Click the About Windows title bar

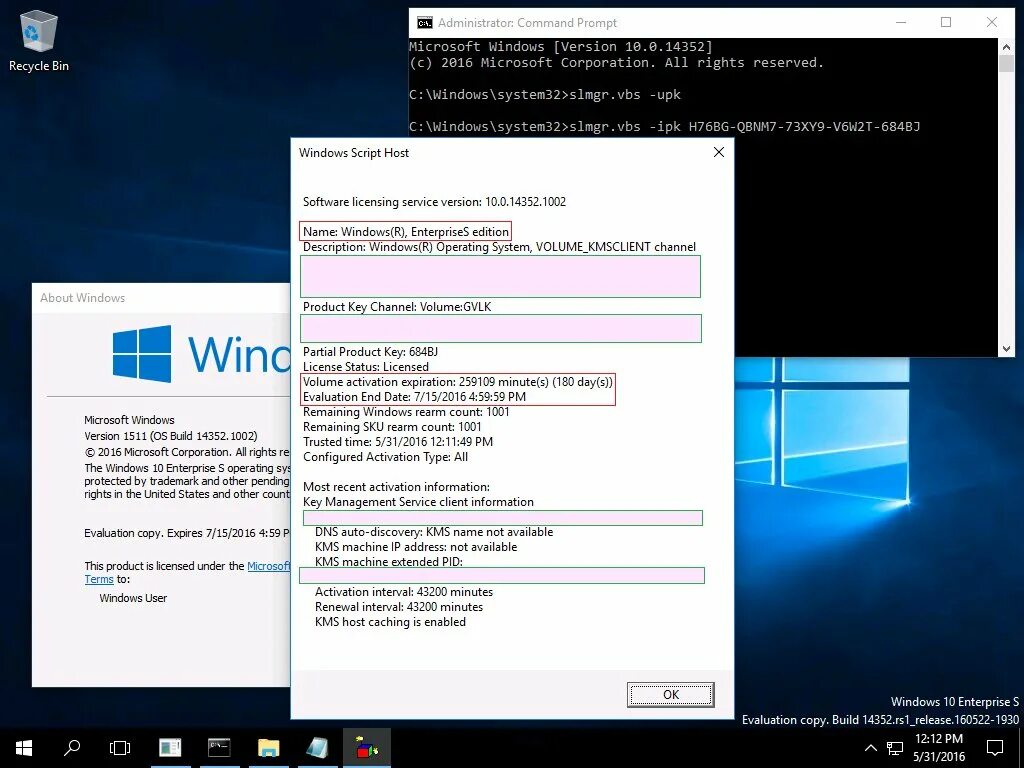click(x=161, y=298)
